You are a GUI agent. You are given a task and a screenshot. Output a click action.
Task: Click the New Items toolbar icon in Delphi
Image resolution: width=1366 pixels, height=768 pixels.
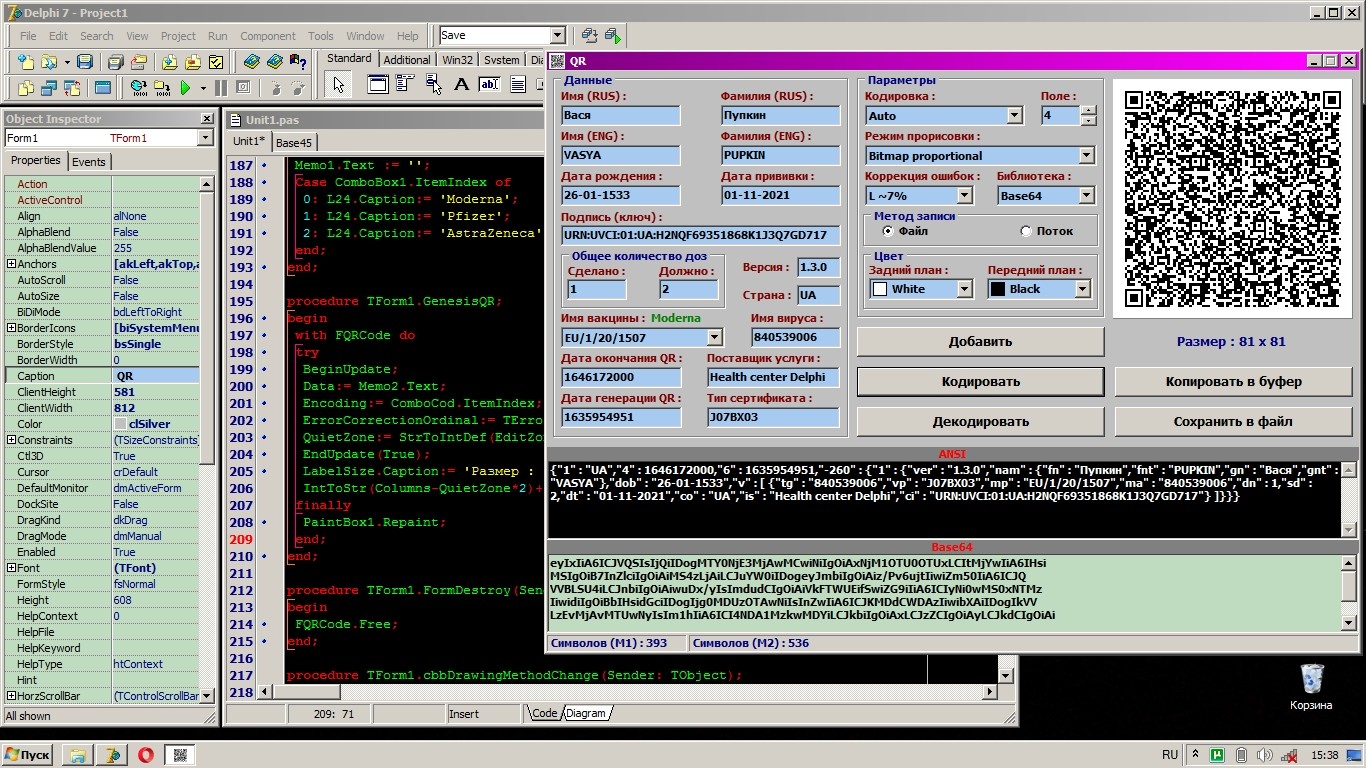click(x=24, y=62)
